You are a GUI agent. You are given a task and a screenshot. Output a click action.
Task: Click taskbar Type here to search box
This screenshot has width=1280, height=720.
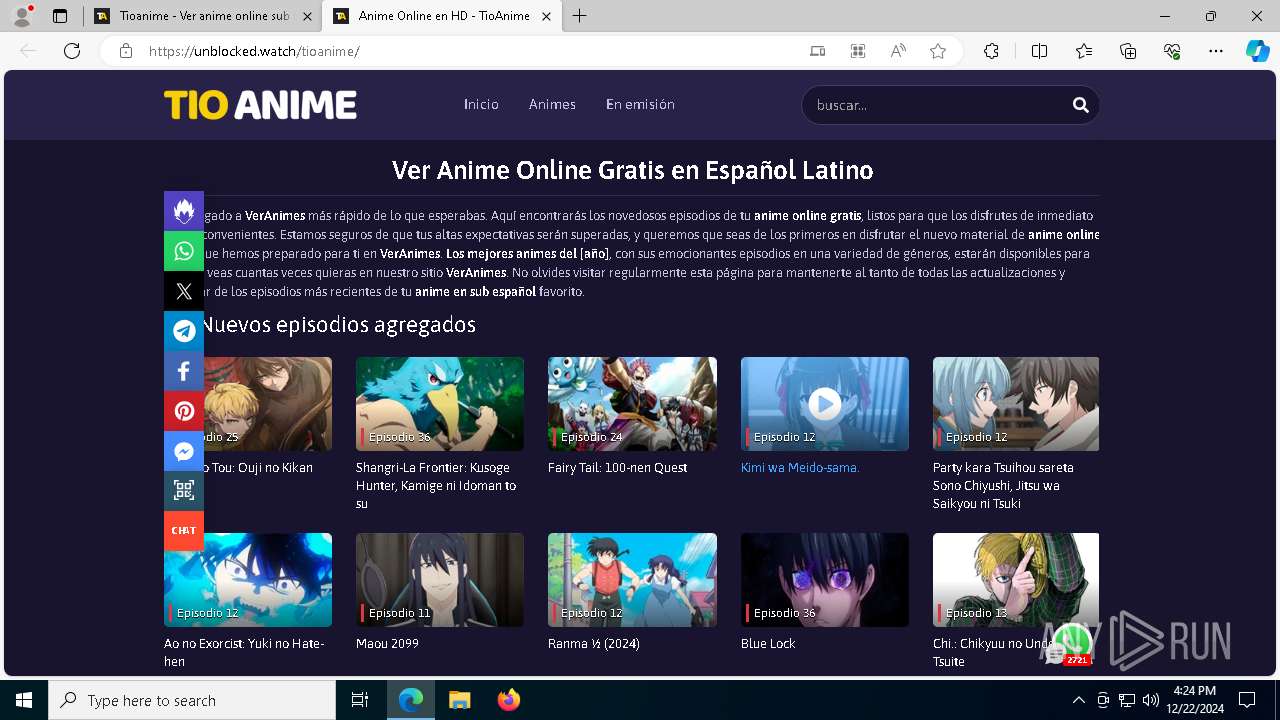click(x=192, y=700)
